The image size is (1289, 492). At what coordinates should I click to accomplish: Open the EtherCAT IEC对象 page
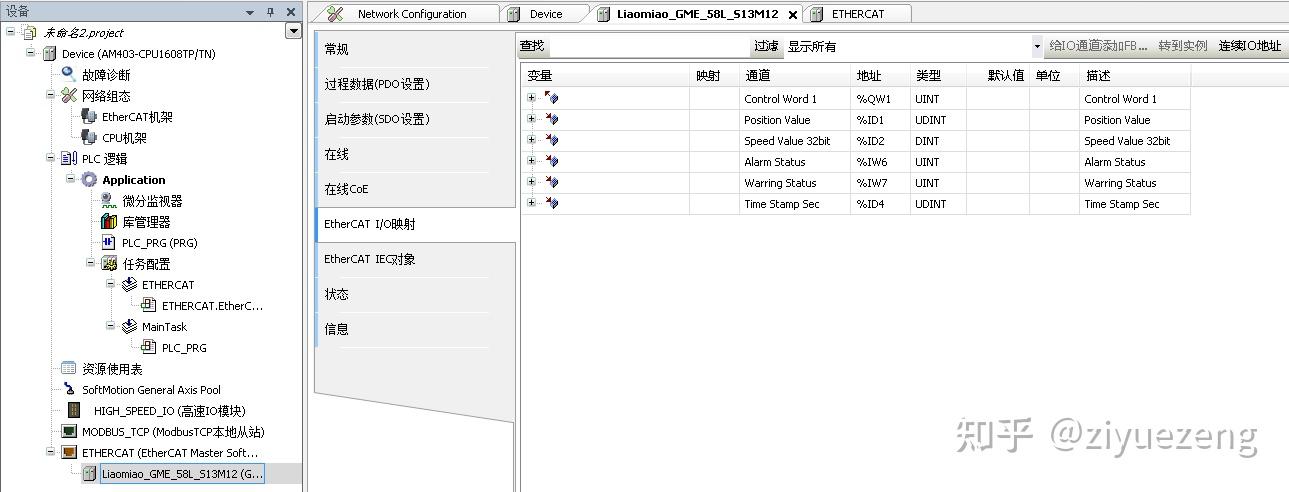(x=401, y=260)
